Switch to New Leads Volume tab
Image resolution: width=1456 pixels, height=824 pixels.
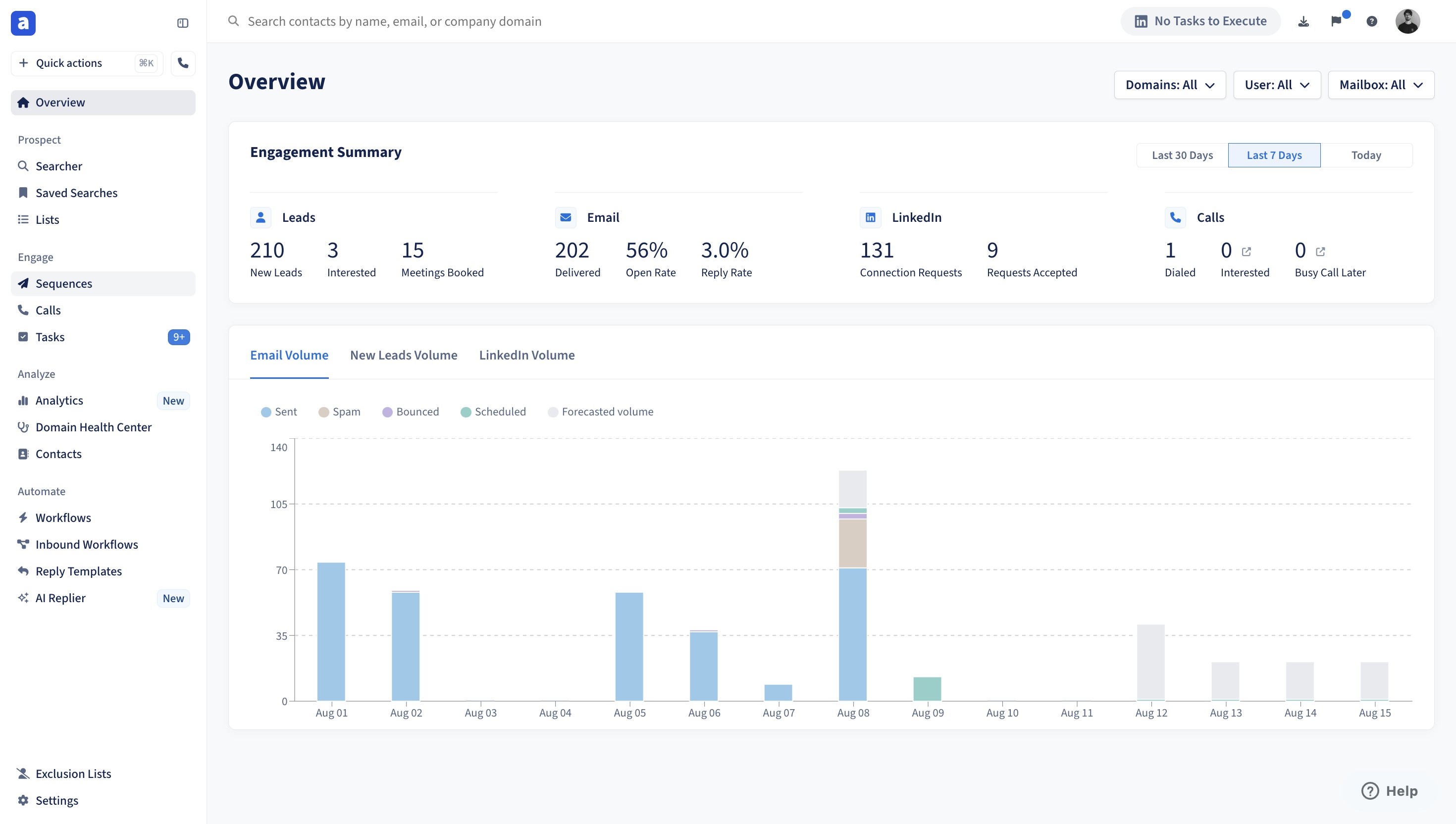tap(404, 355)
